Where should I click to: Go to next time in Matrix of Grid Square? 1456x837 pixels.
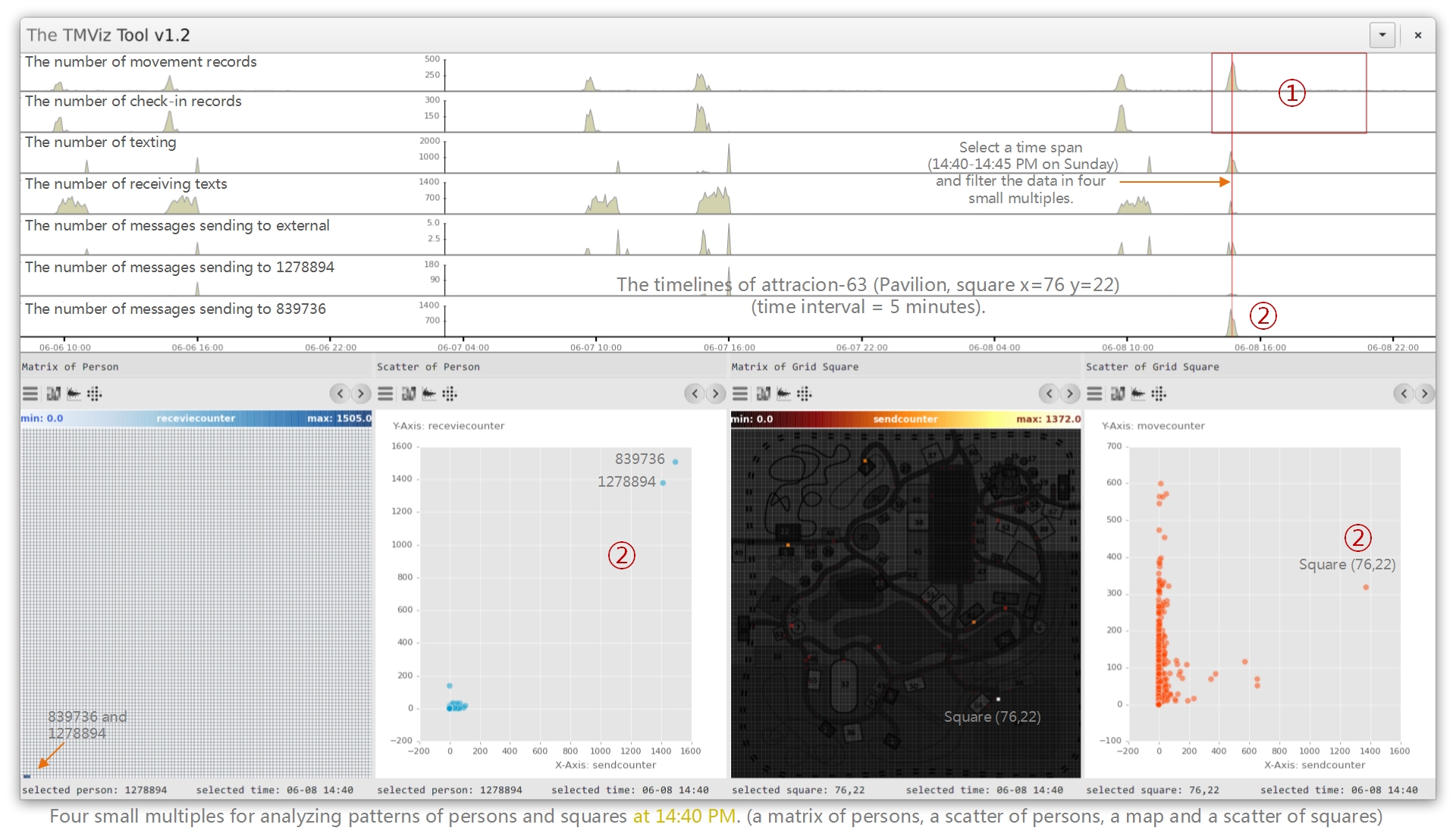coord(1070,393)
